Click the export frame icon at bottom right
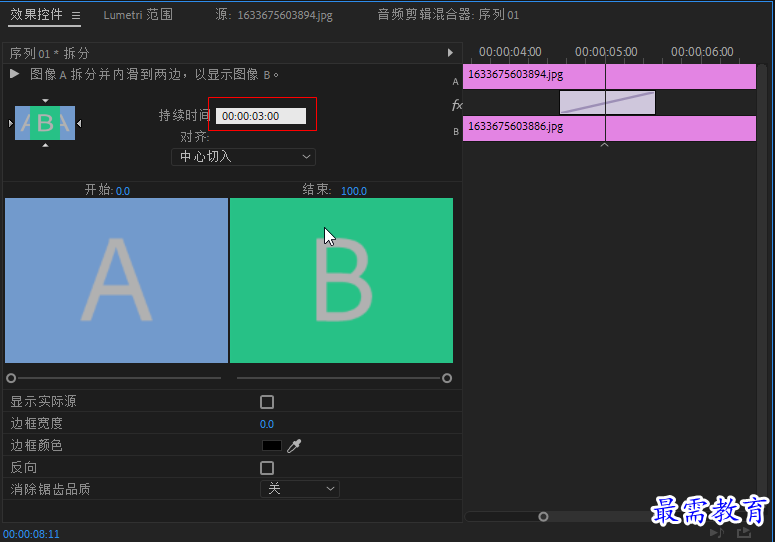 click(x=744, y=533)
